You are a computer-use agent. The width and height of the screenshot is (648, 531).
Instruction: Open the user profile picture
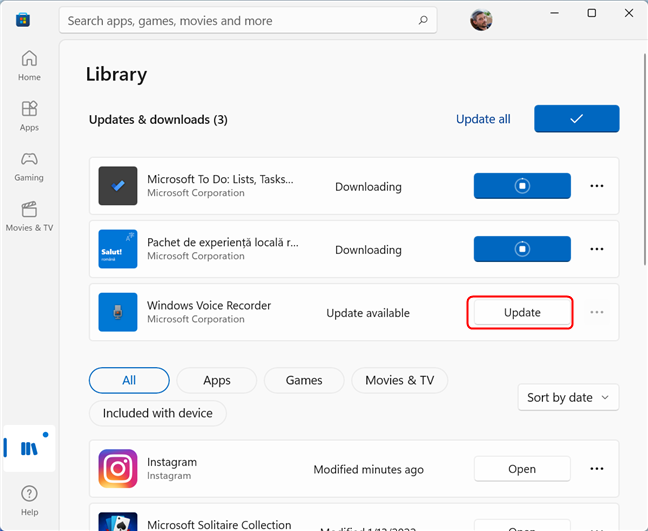pyautogui.click(x=481, y=20)
